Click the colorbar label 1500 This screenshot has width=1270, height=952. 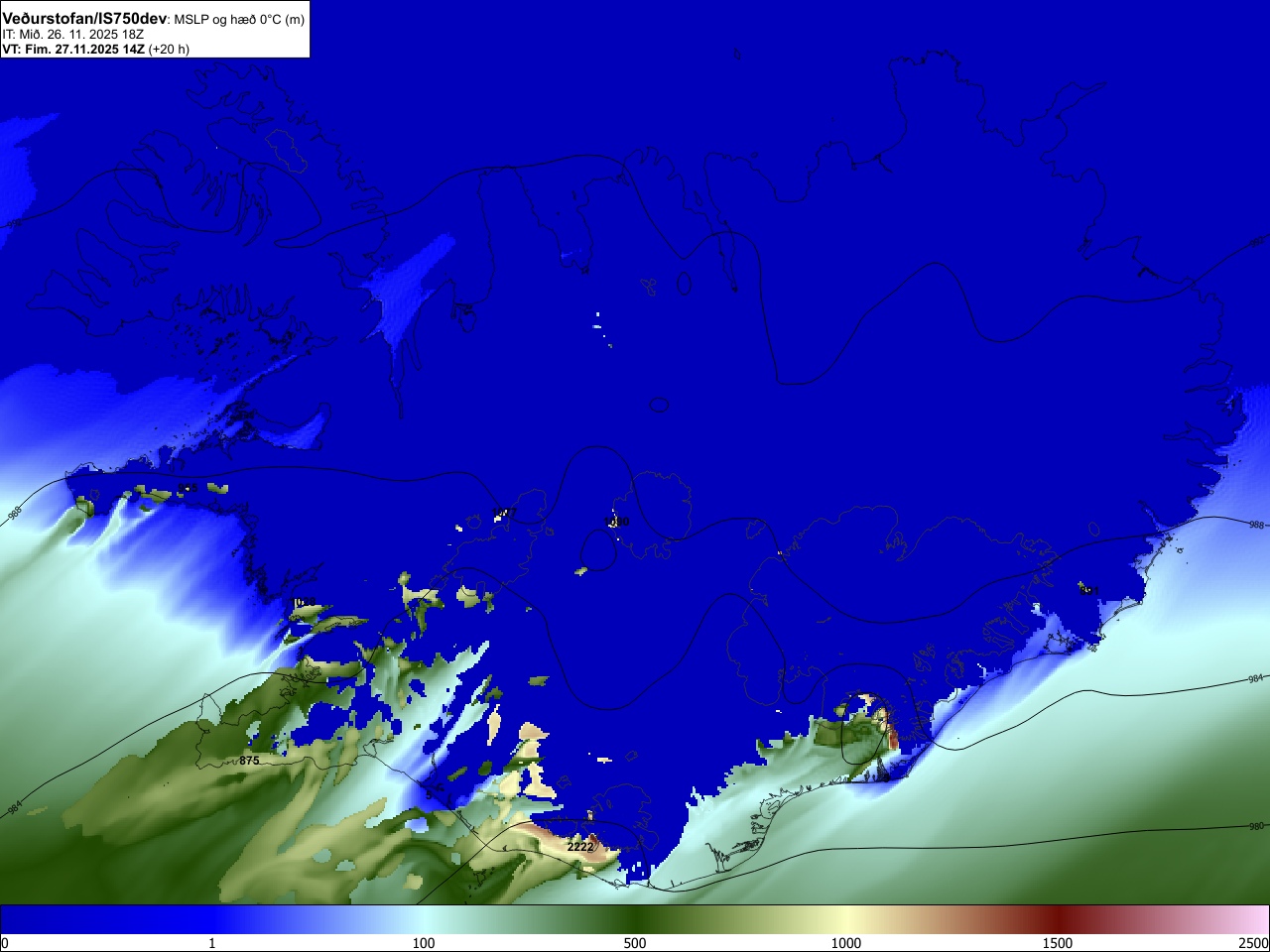pyautogui.click(x=1058, y=943)
